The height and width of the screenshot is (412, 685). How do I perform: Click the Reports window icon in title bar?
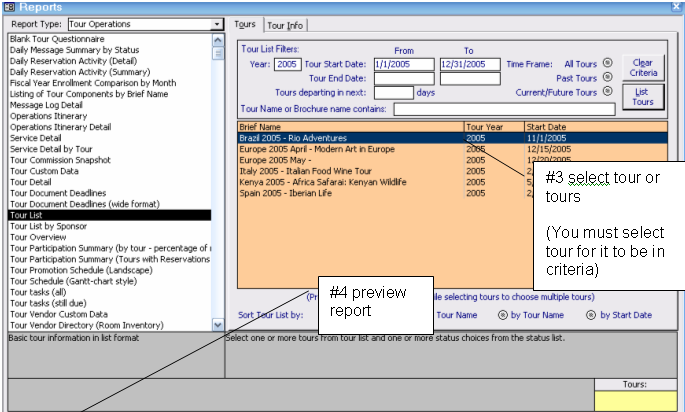click(x=10, y=7)
